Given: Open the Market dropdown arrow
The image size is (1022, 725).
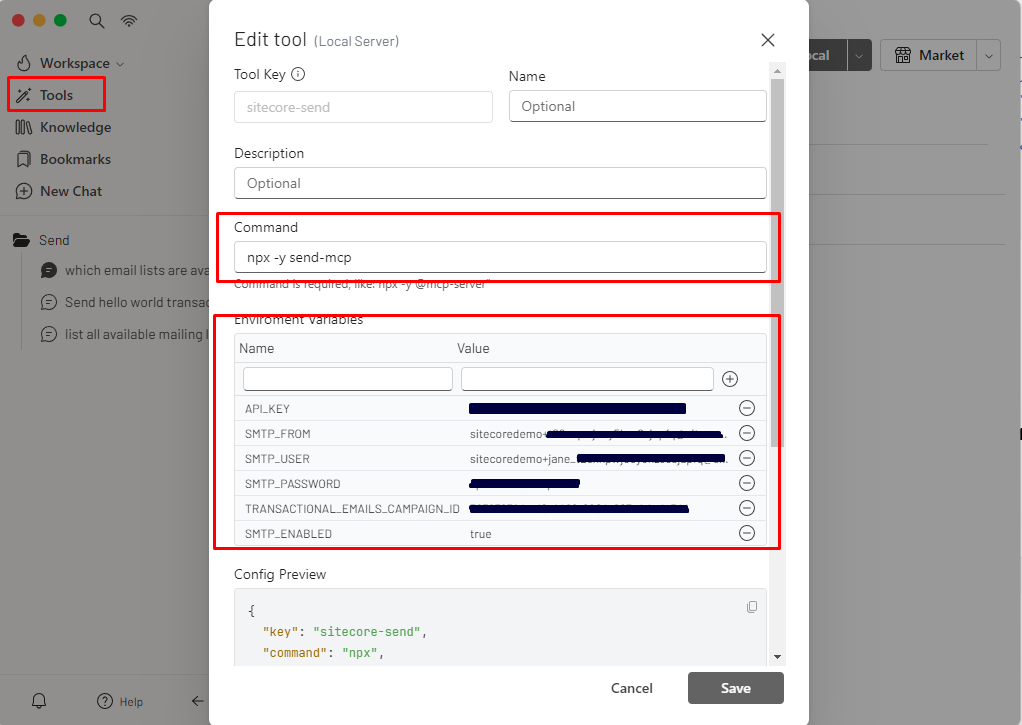Looking at the screenshot, I should coord(988,55).
